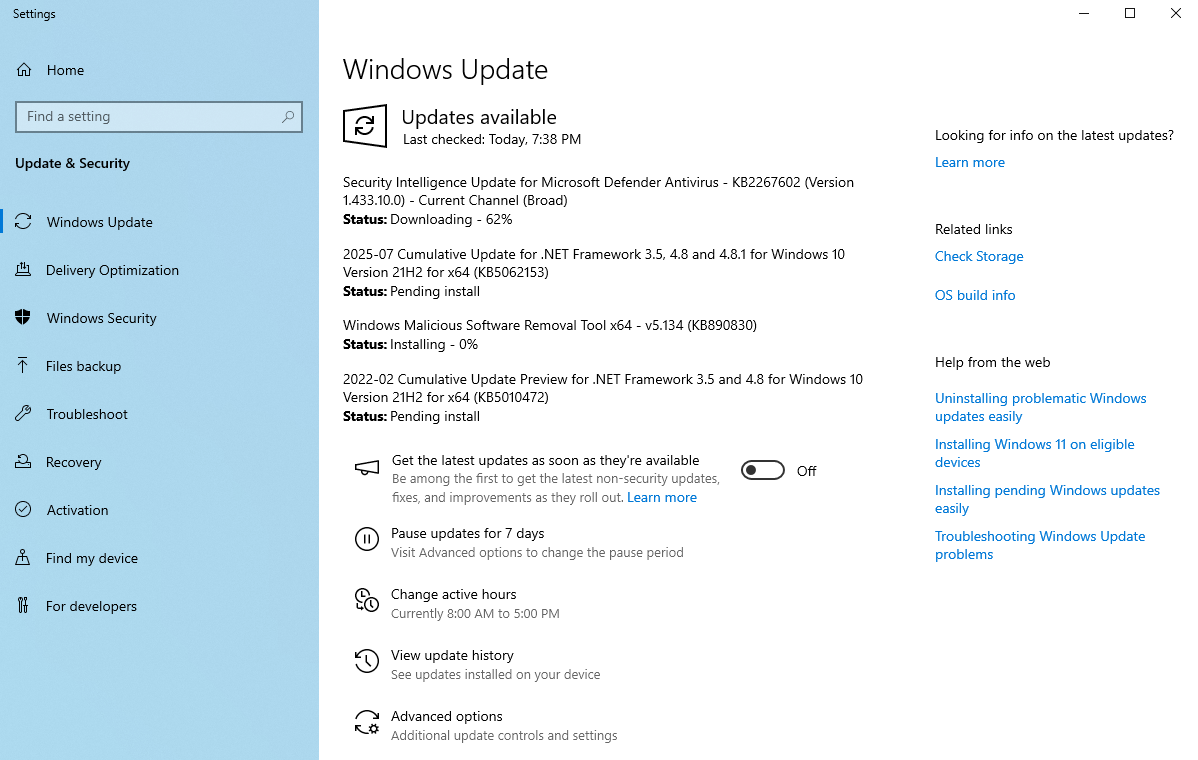Image resolution: width=1198 pixels, height=760 pixels.
Task: Focus the Find a setting search box
Action: click(159, 117)
